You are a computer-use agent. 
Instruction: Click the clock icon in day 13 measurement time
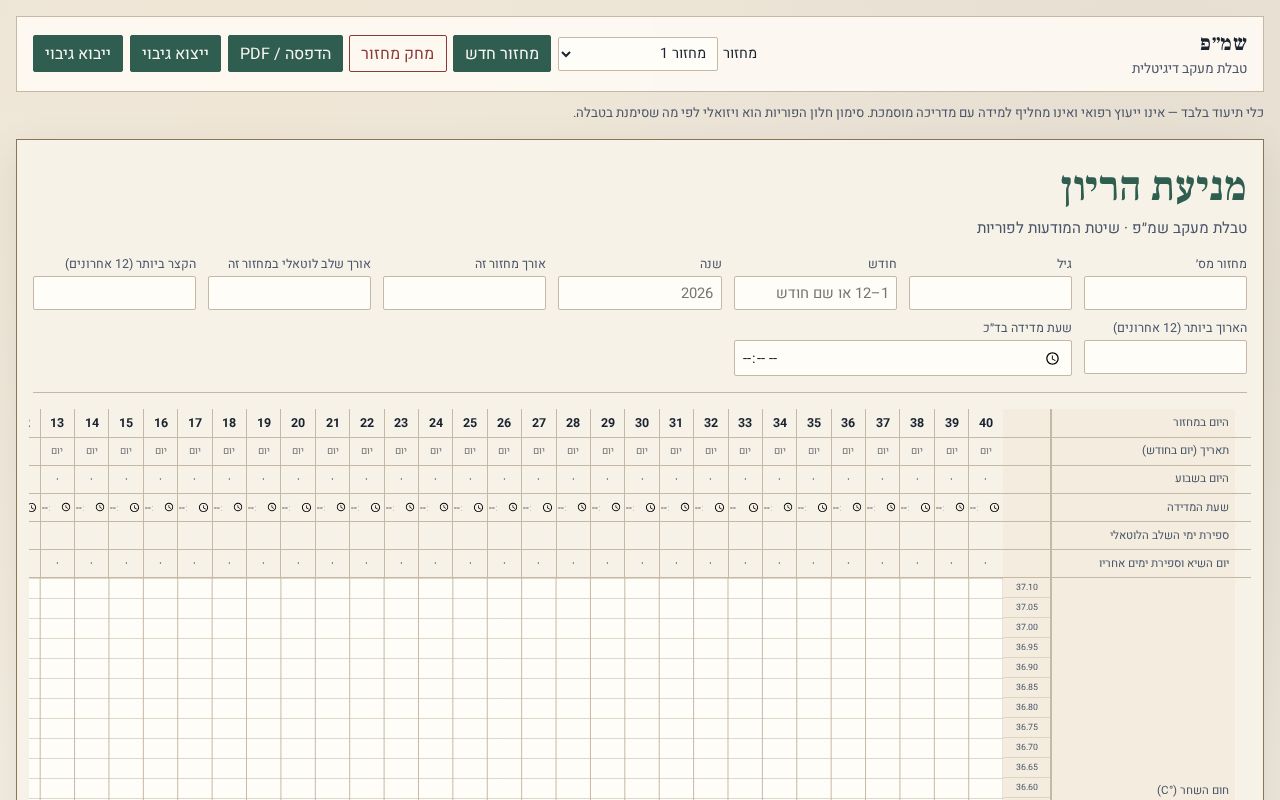click(66, 507)
